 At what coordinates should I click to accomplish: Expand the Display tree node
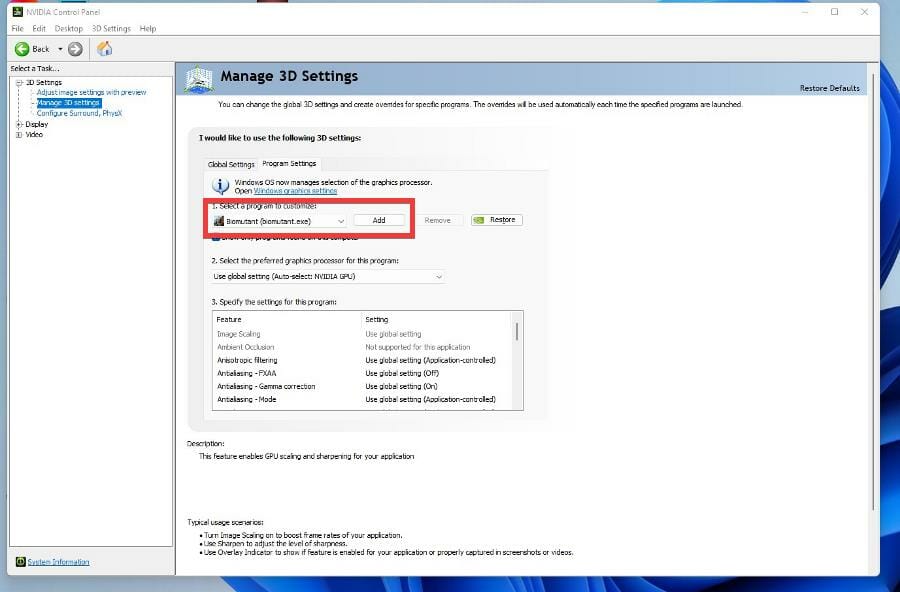(19, 124)
